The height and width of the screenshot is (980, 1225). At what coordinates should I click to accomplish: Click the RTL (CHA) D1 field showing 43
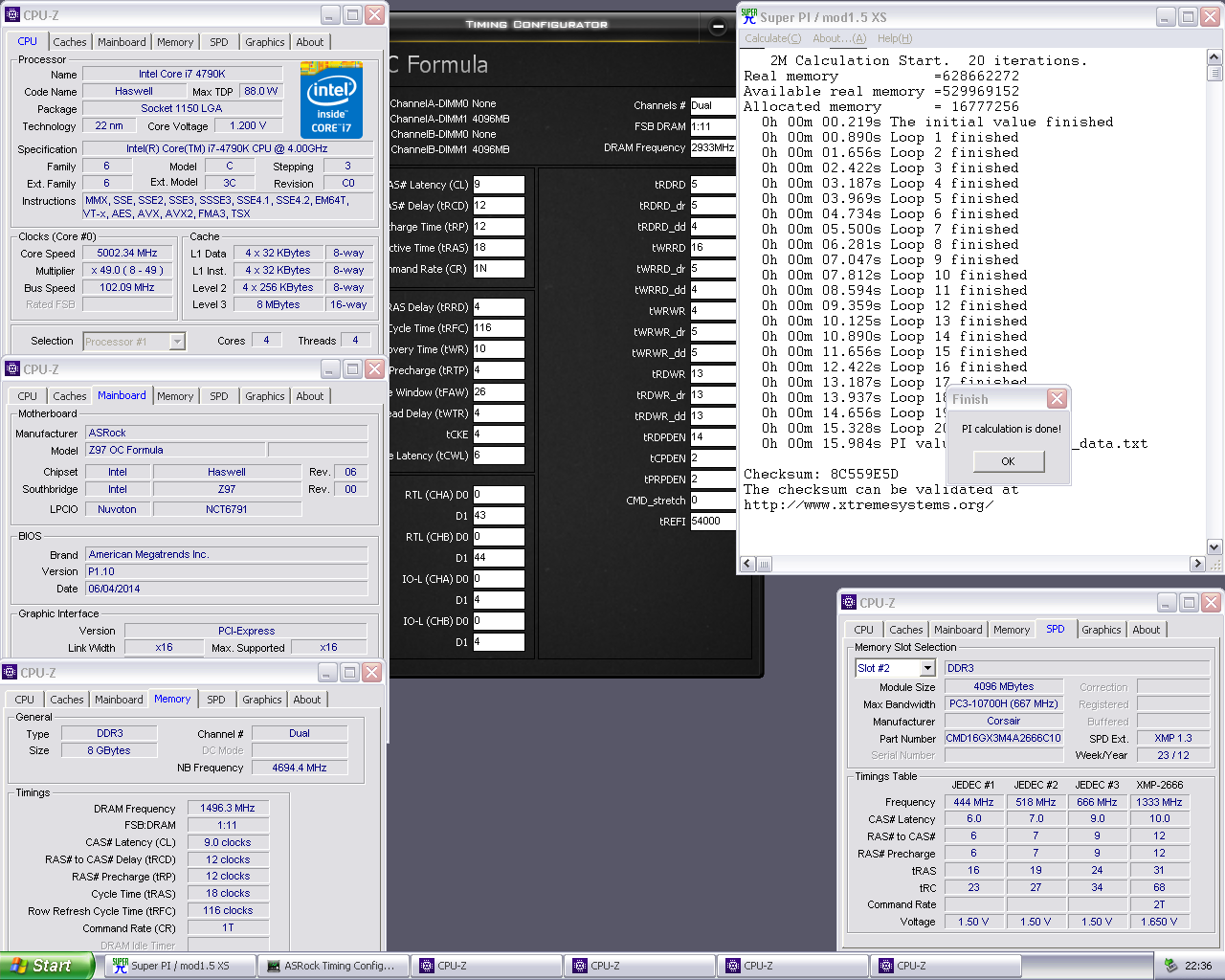click(x=499, y=516)
